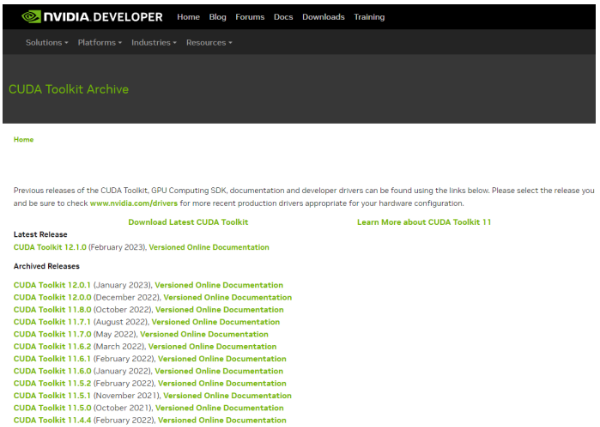600x427 pixels.
Task: Open the Home nav item
Action: 188,17
